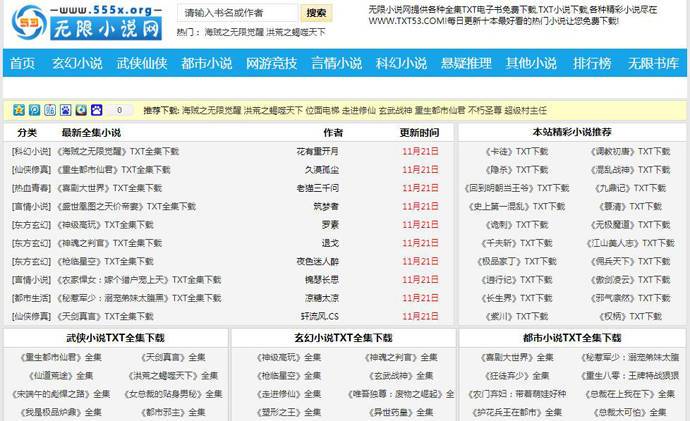This screenshot has height=421, width=690.
Task: Go to the 玄幻小说 navigation category
Action: (x=77, y=63)
